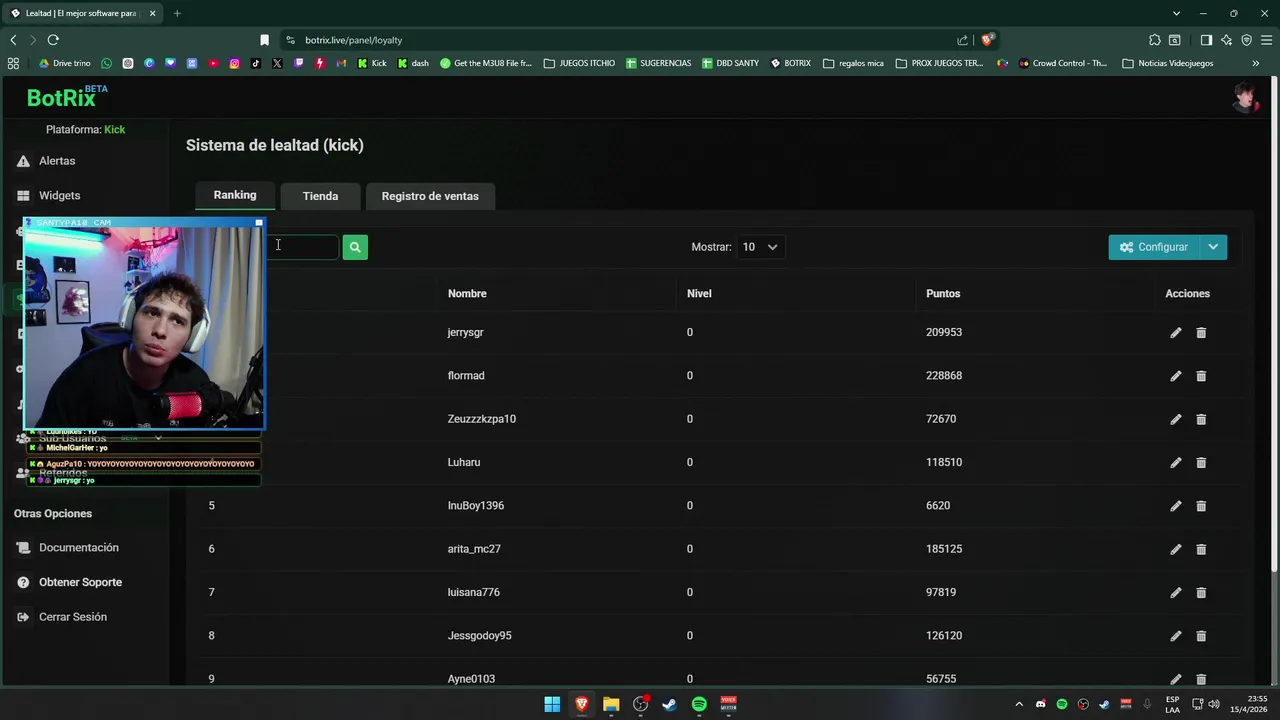Click the profile avatar at top right
The height and width of the screenshot is (720, 1280).
pyautogui.click(x=1245, y=98)
